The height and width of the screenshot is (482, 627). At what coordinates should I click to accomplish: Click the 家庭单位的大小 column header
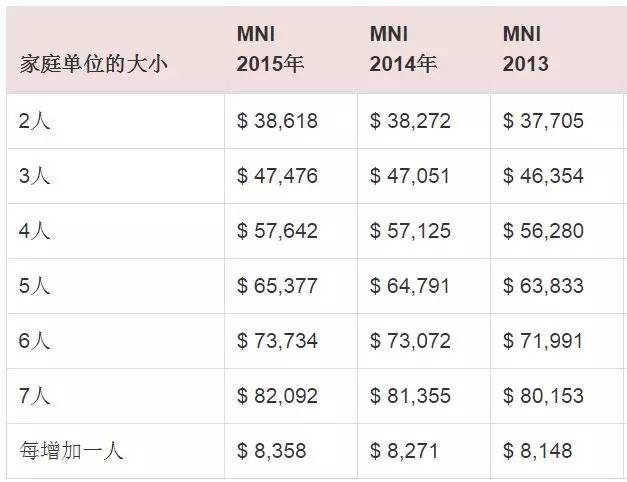tap(94, 64)
